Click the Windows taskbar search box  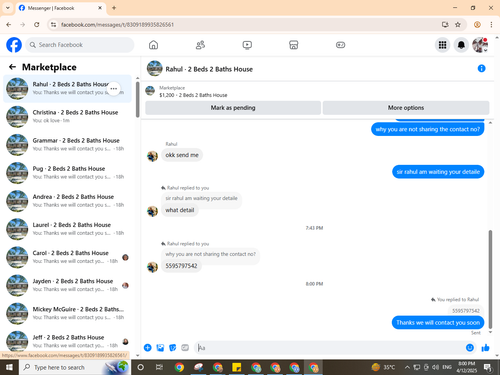(x=74, y=367)
